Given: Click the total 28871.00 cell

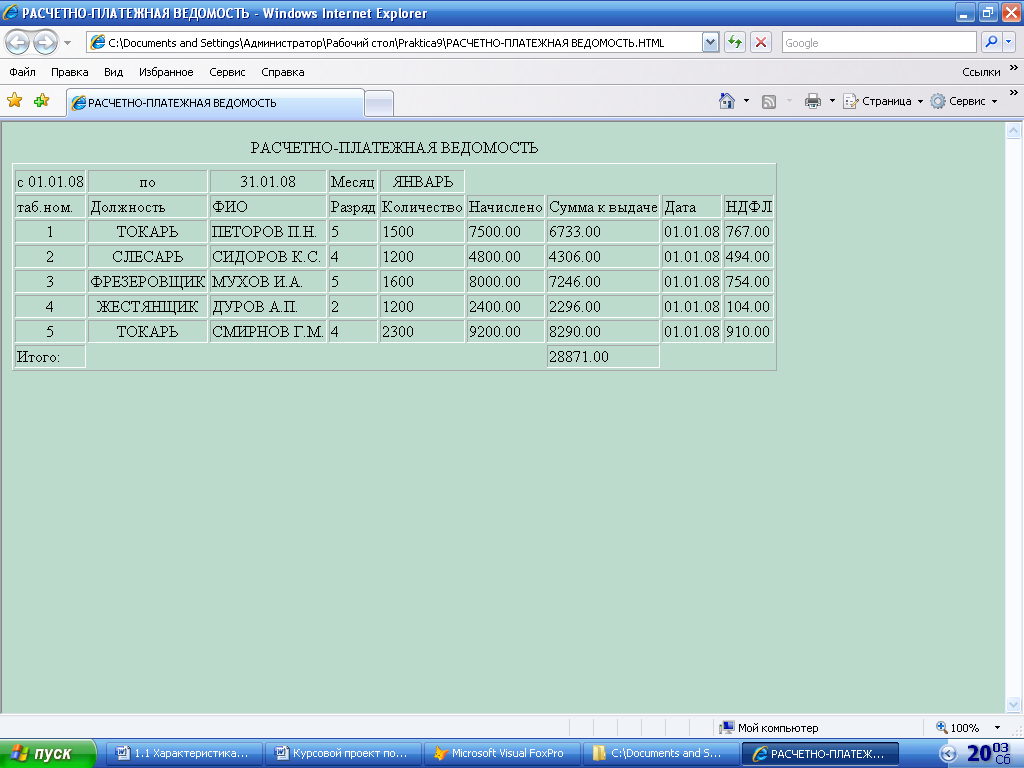Looking at the screenshot, I should (x=603, y=357).
